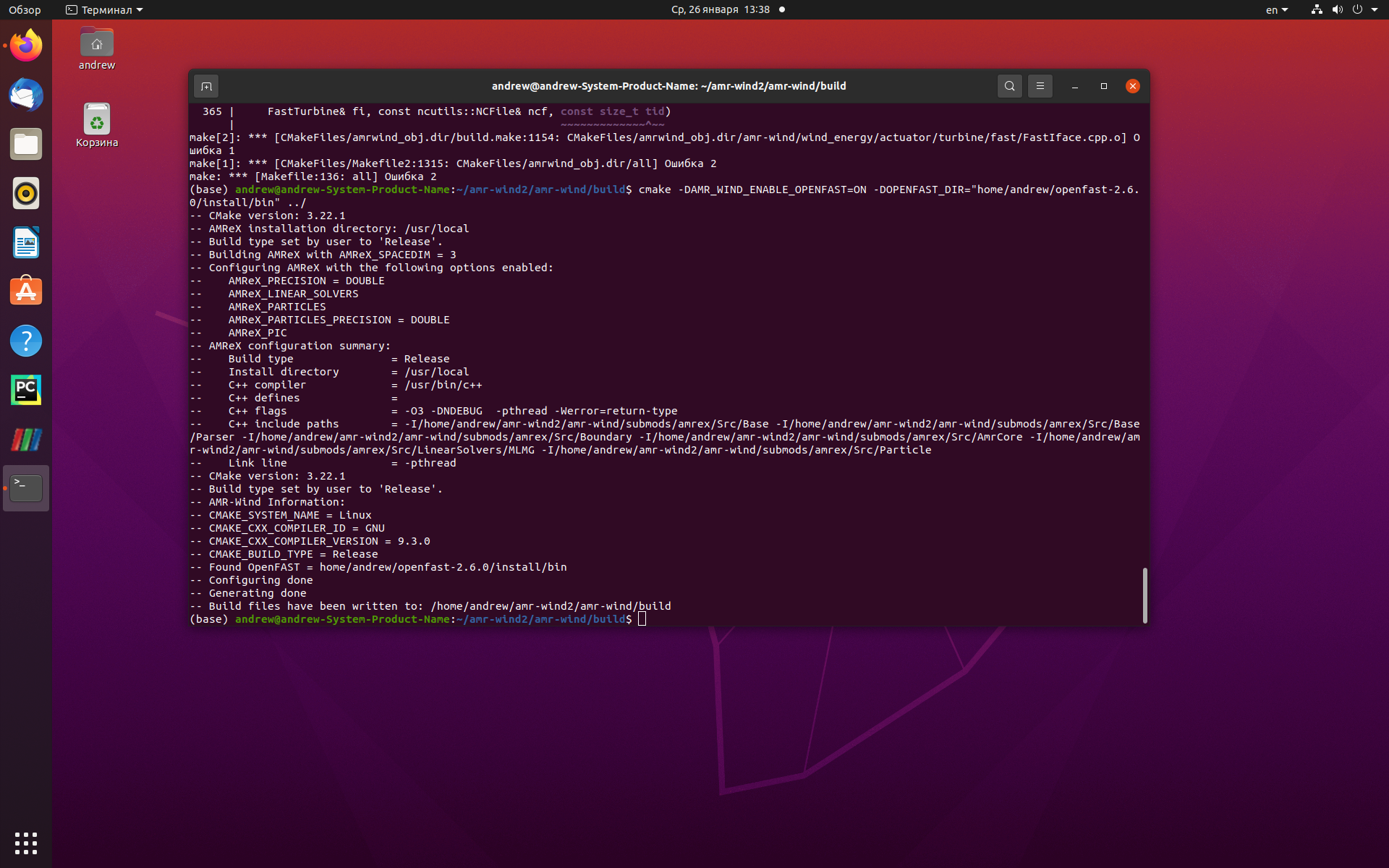Expand the system status menu arrow

(1374, 9)
